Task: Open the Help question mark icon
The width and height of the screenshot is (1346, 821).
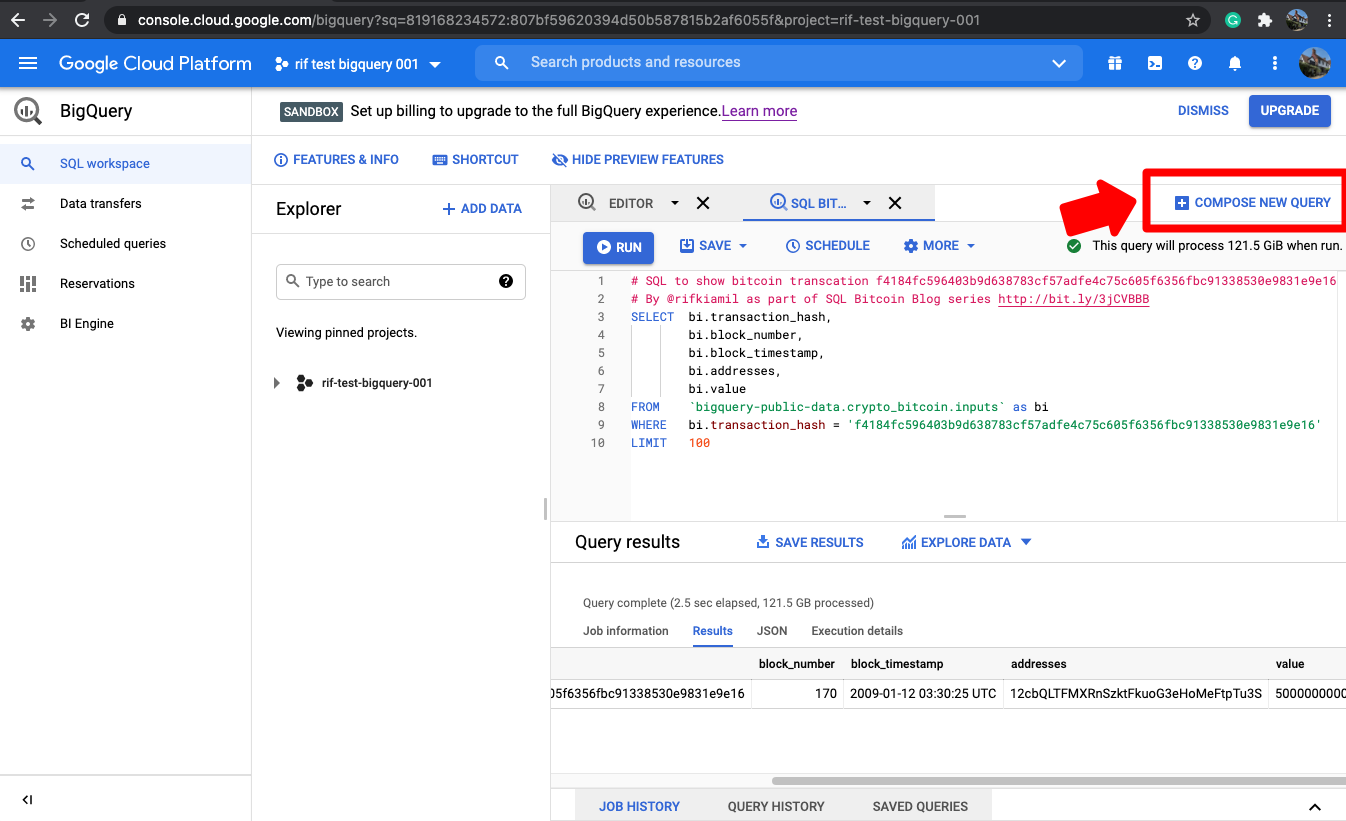Action: coord(1195,63)
